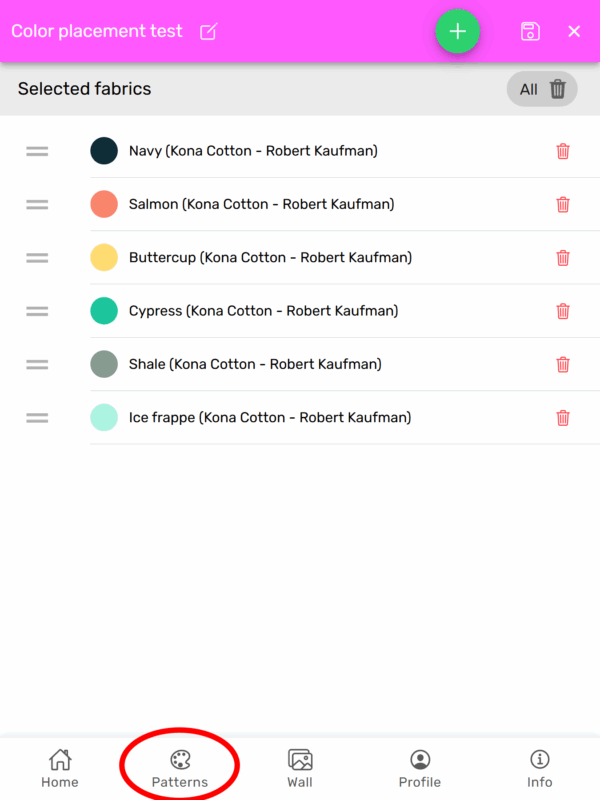Go to the Home tab

[60, 768]
